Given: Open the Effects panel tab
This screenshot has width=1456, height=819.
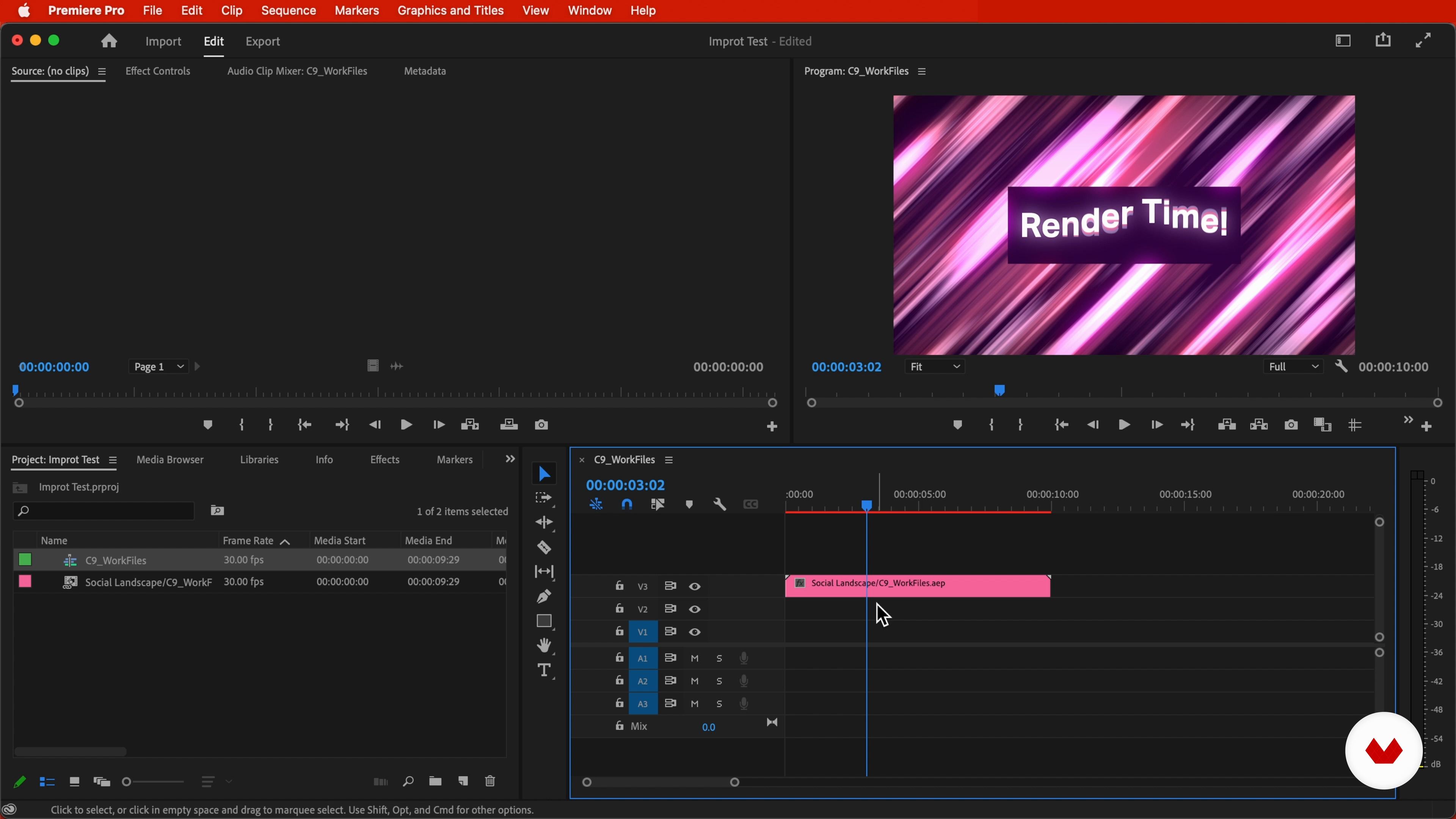Looking at the screenshot, I should [385, 460].
